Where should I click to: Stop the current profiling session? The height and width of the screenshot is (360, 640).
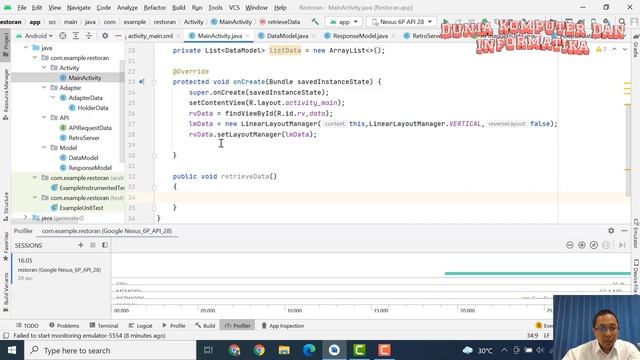[93, 245]
